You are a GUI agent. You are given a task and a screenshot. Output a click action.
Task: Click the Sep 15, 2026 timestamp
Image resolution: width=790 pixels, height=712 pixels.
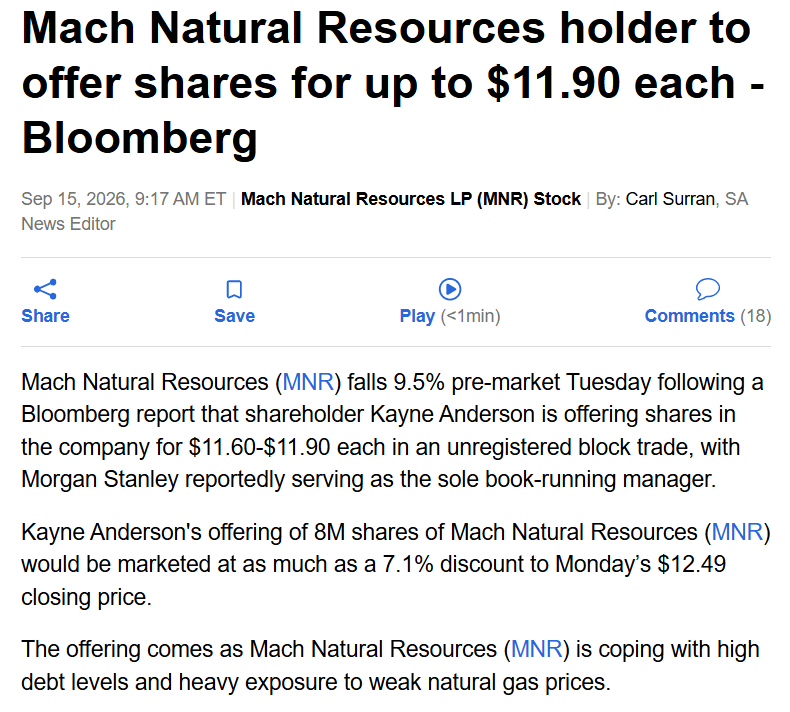123,199
